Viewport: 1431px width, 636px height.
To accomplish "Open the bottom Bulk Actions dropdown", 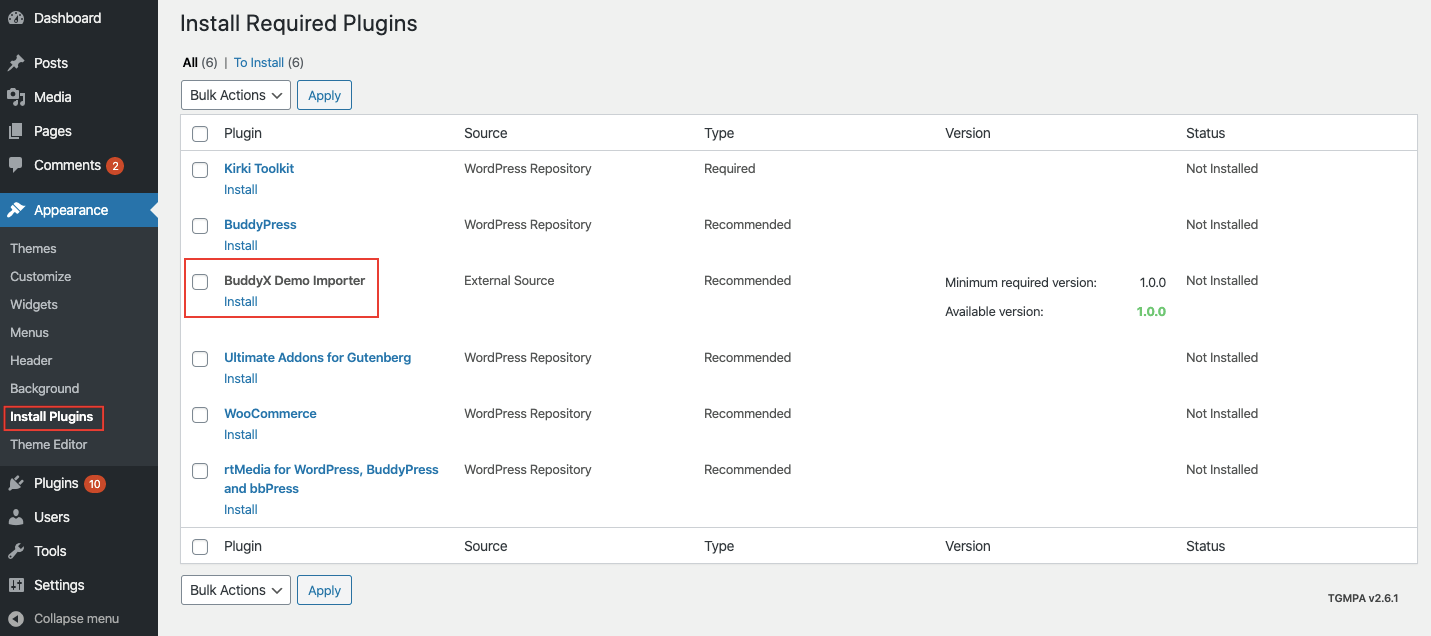I will pos(236,590).
